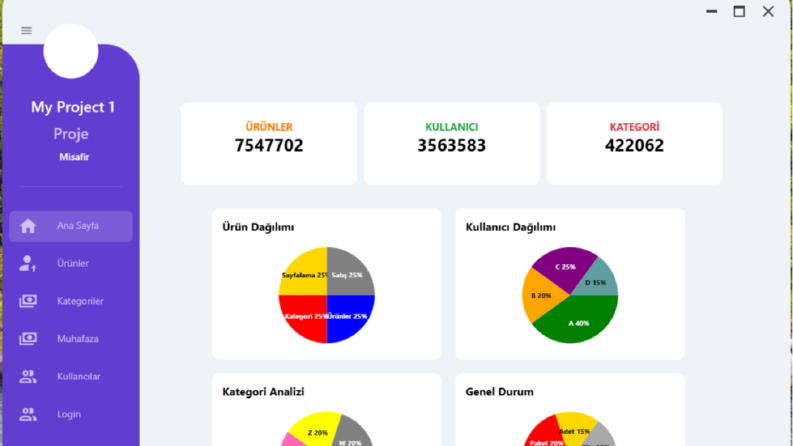Select the blue Ürünler 25% pie slice
Viewport: 793px width, 446px height.
(x=349, y=318)
